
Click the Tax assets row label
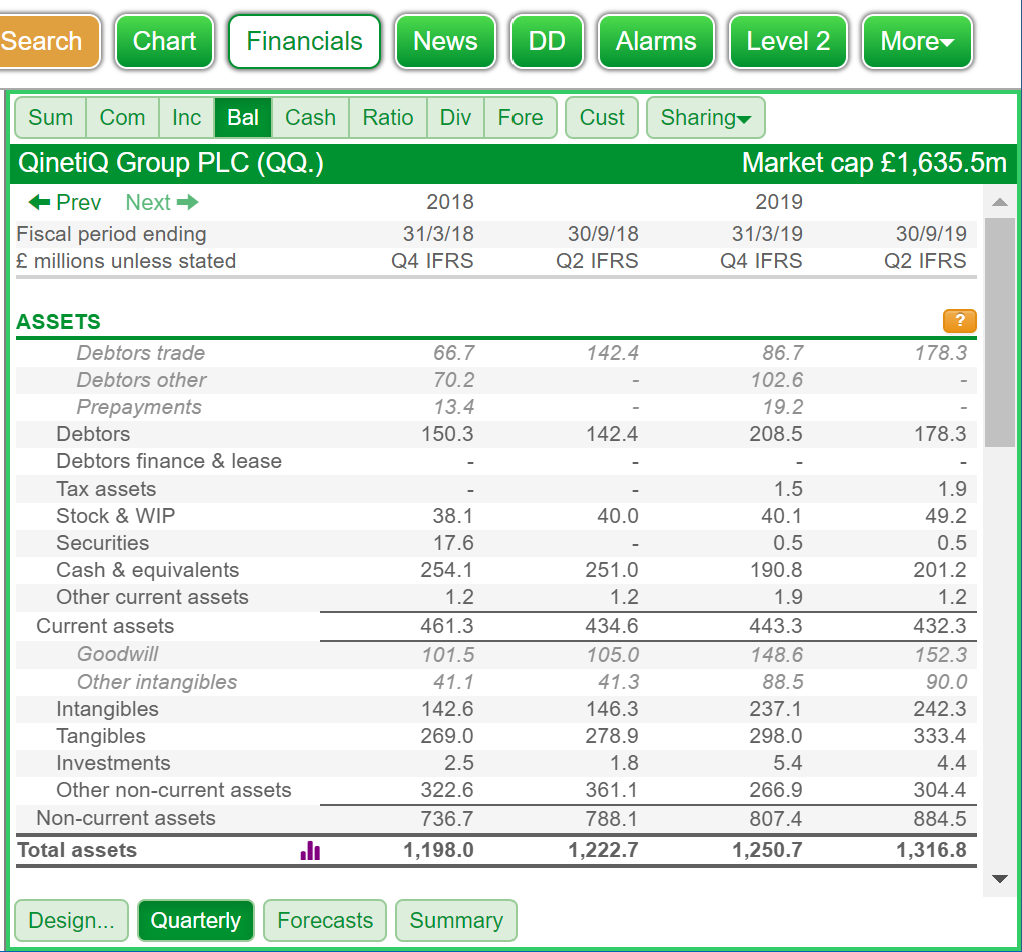[106, 489]
